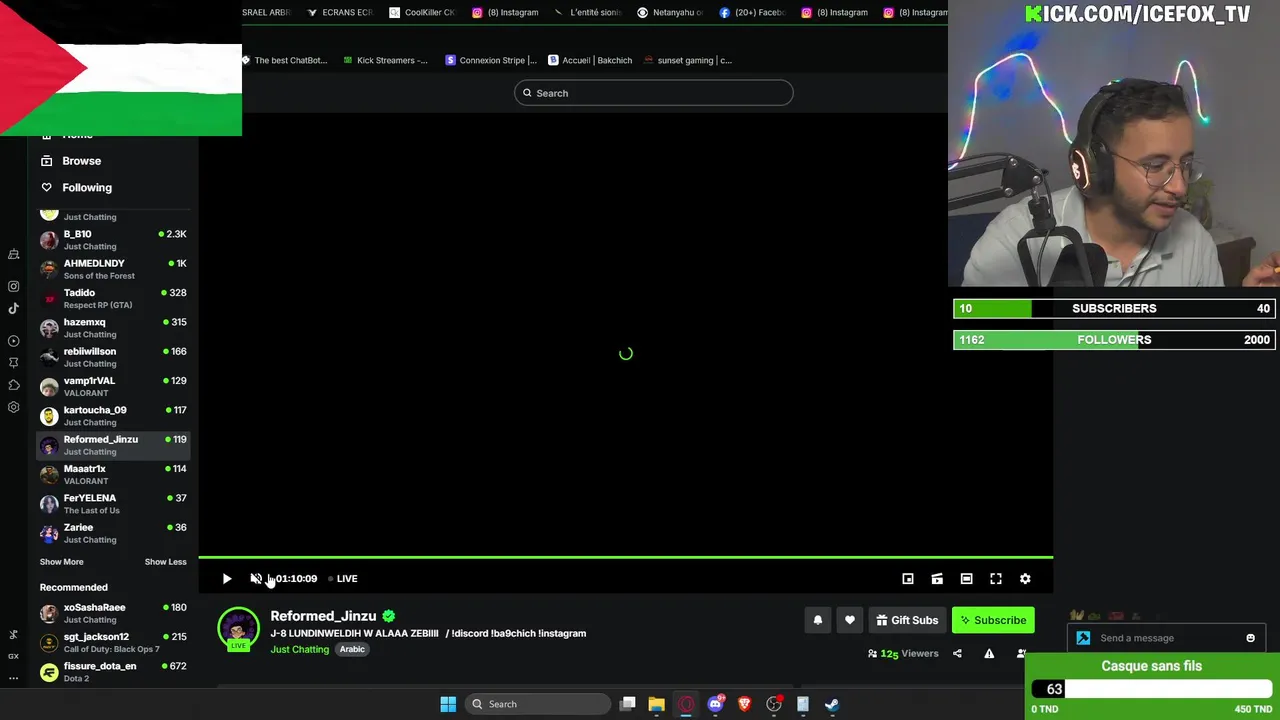Viewport: 1280px width, 720px height.
Task: Focus the Send a message chat field
Action: click(1165, 638)
